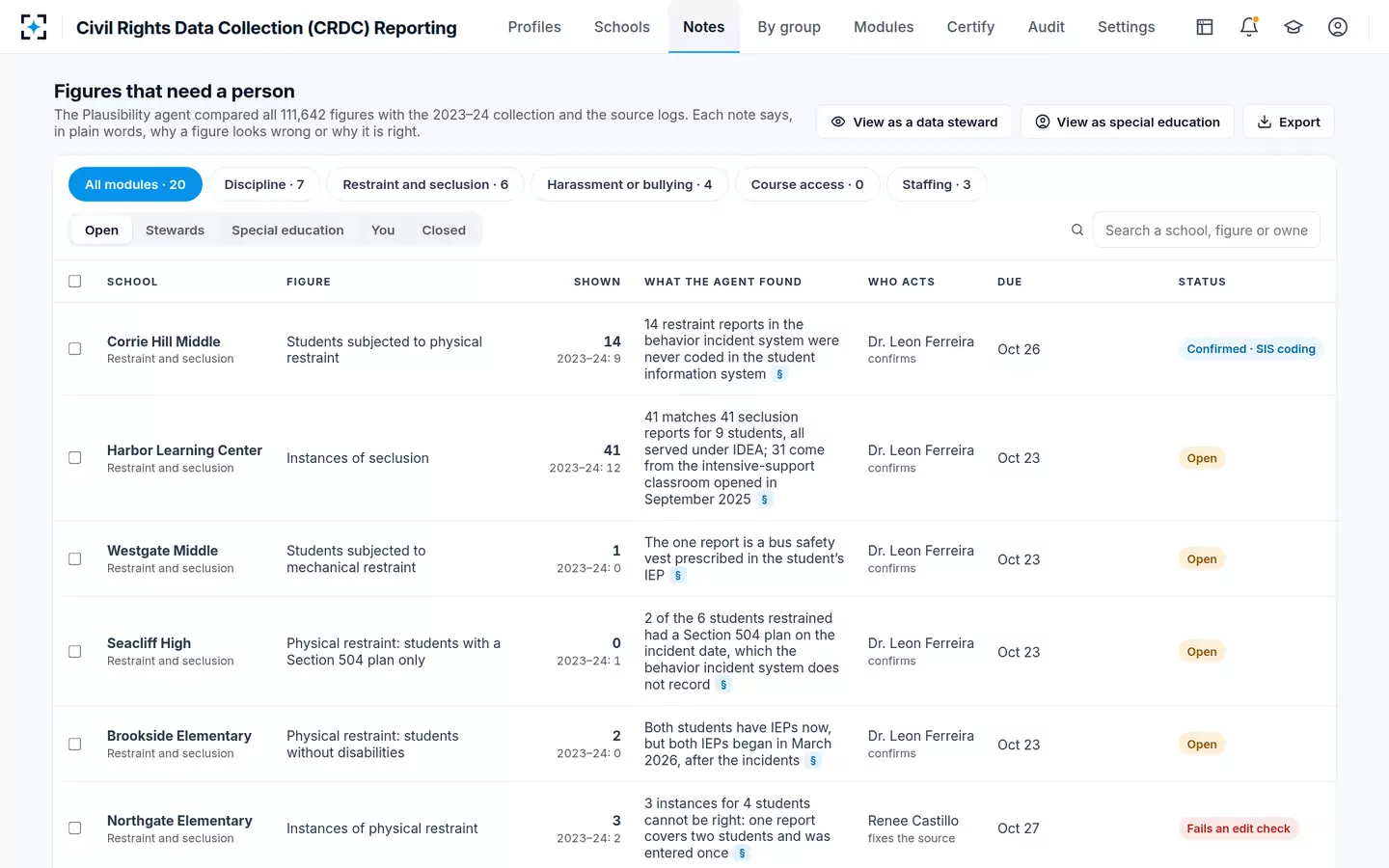Image resolution: width=1389 pixels, height=868 pixels.
Task: Tick the select-all checkbox in table header
Action: [x=75, y=282]
